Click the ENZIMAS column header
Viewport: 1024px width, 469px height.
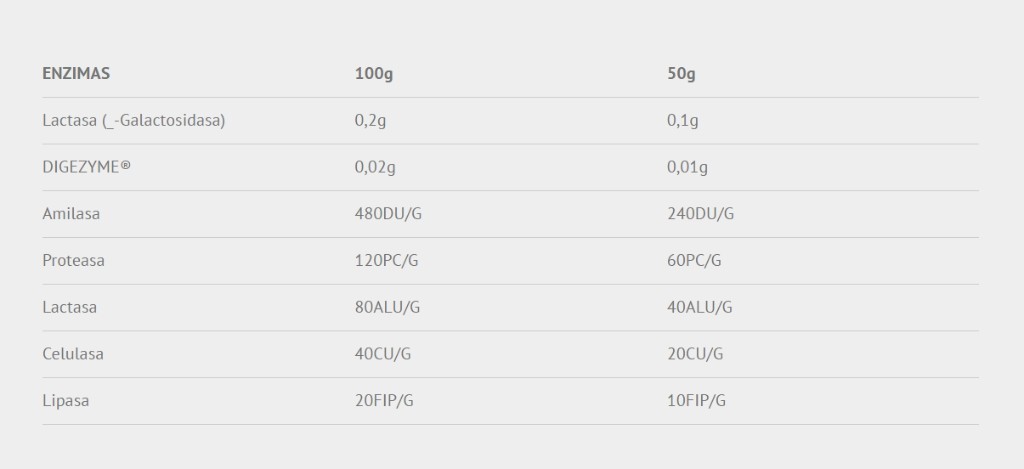[76, 73]
